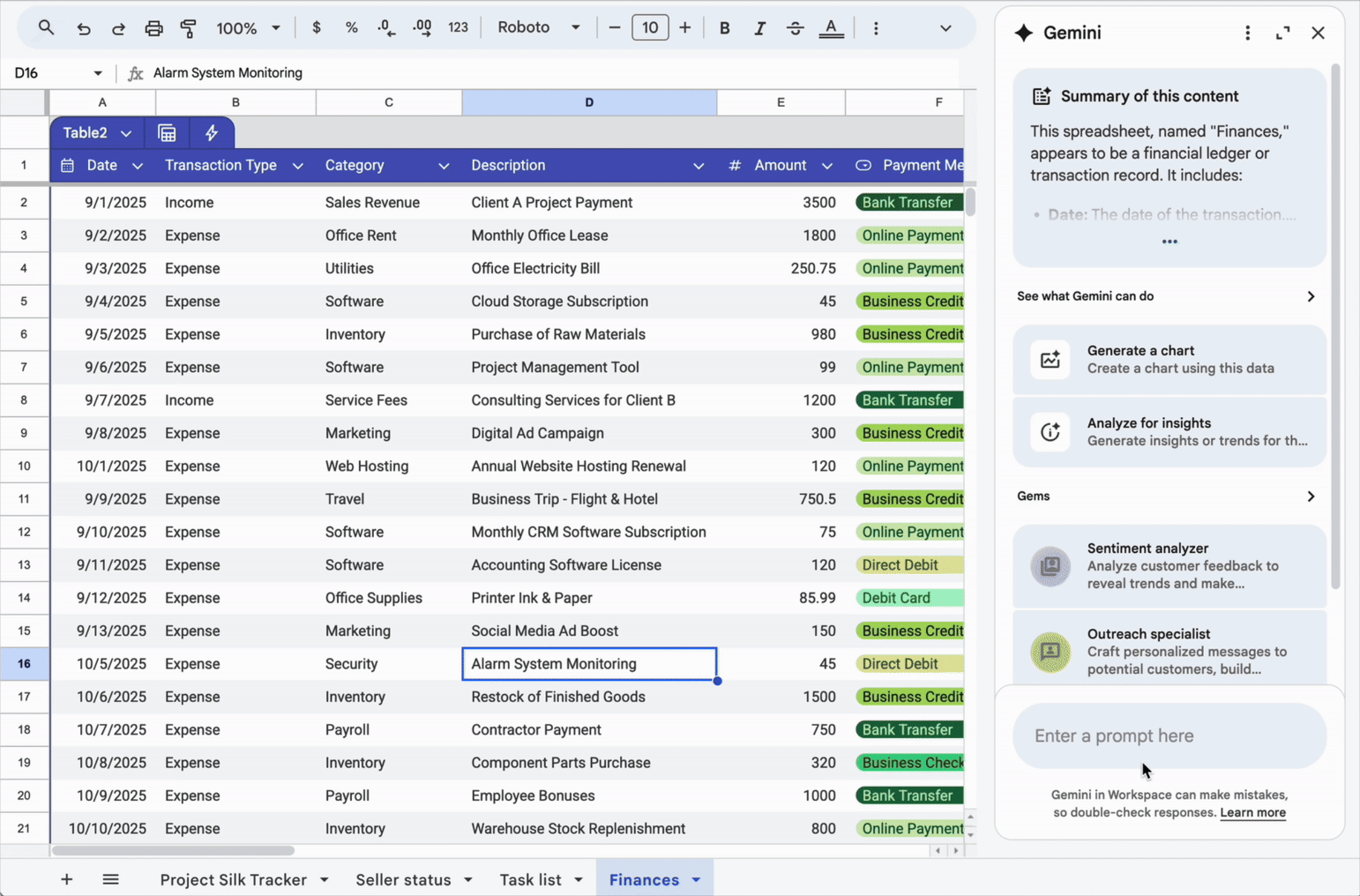The image size is (1360, 896).
Task: Click the print icon
Action: click(x=153, y=28)
